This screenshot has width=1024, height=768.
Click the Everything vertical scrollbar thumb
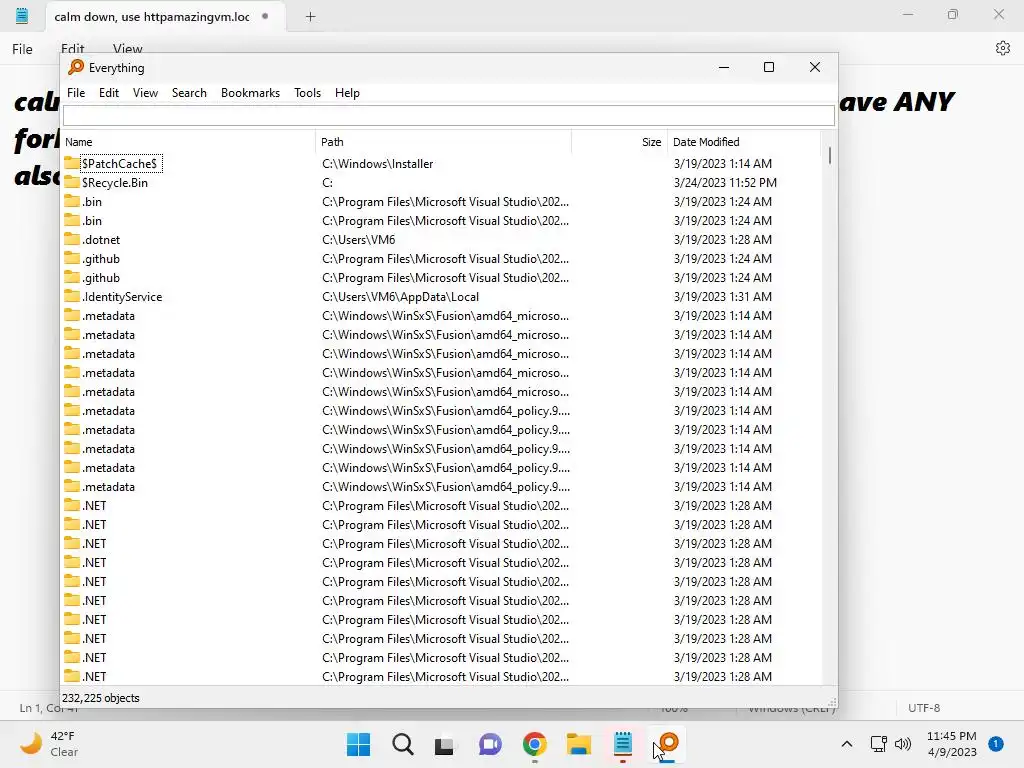[829, 155]
